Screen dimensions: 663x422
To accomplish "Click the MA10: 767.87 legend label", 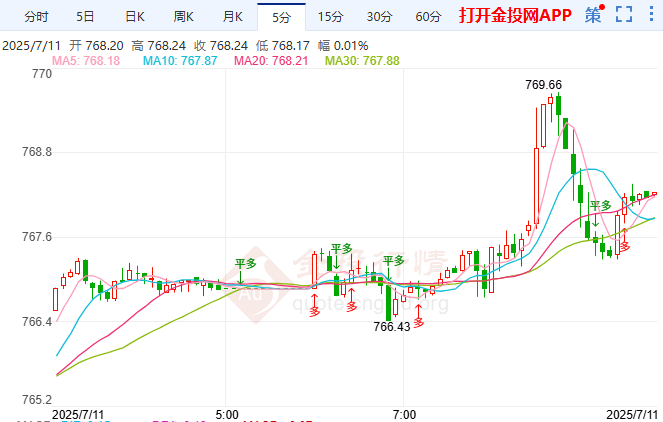I will point(180,61).
